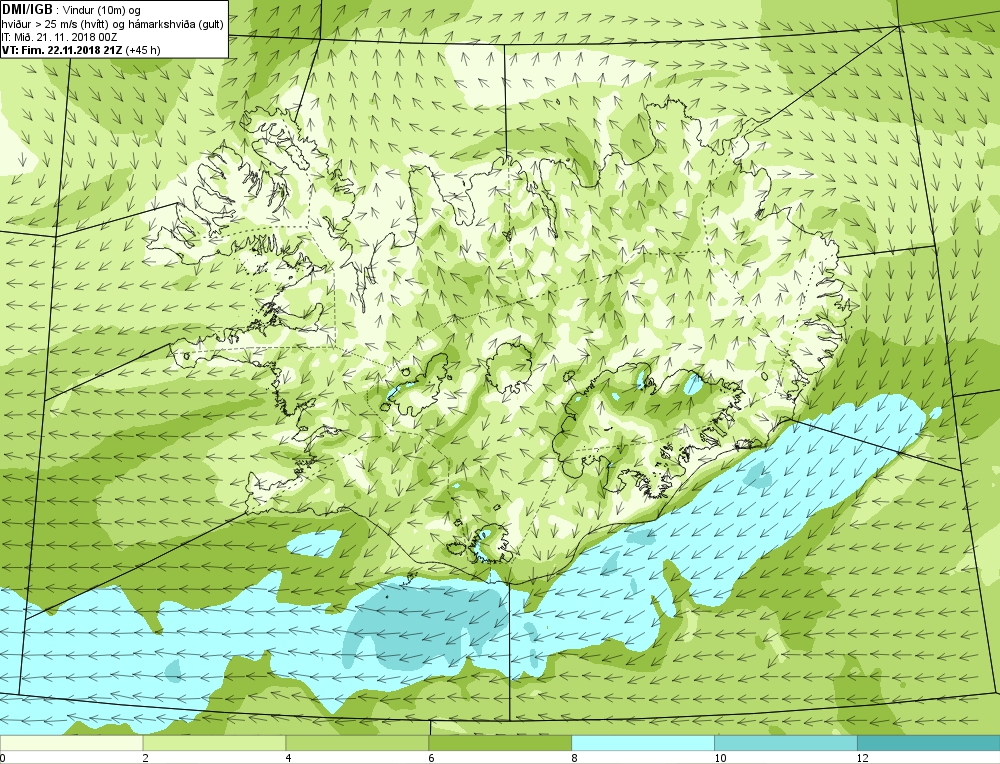The image size is (1000, 764).
Task: Click the legend scale label '0'
Action: pyautogui.click(x=3, y=758)
